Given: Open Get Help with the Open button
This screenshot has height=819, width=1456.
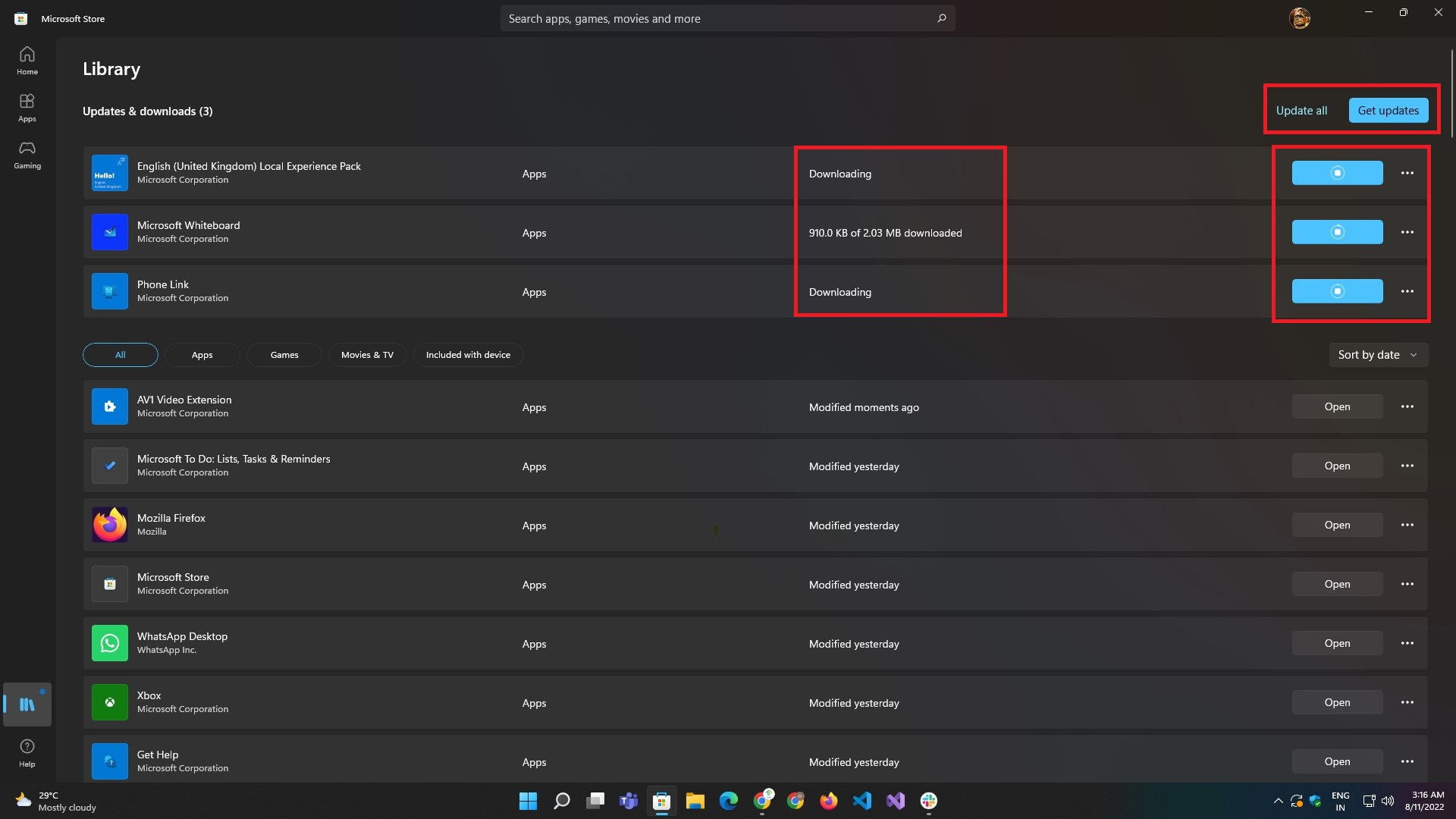Looking at the screenshot, I should pos(1337,761).
